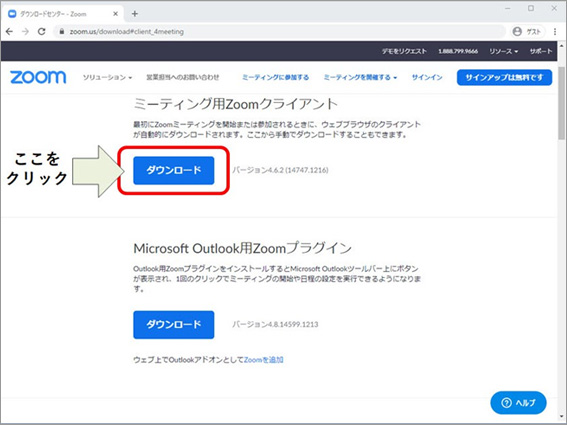The image size is (567, 425).
Task: Click the scrollbar up arrow
Action: click(562, 46)
